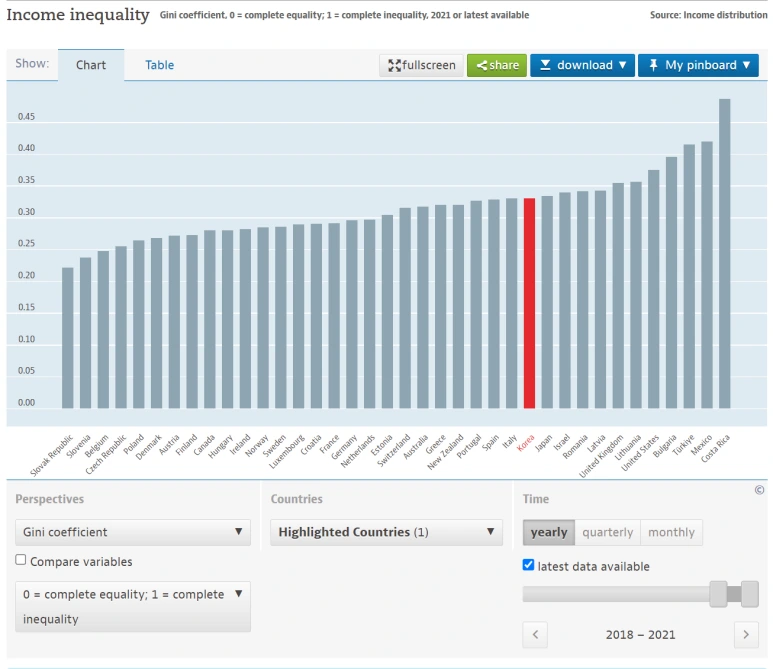
Task: Click the copyright symbol icon
Action: (x=759, y=490)
